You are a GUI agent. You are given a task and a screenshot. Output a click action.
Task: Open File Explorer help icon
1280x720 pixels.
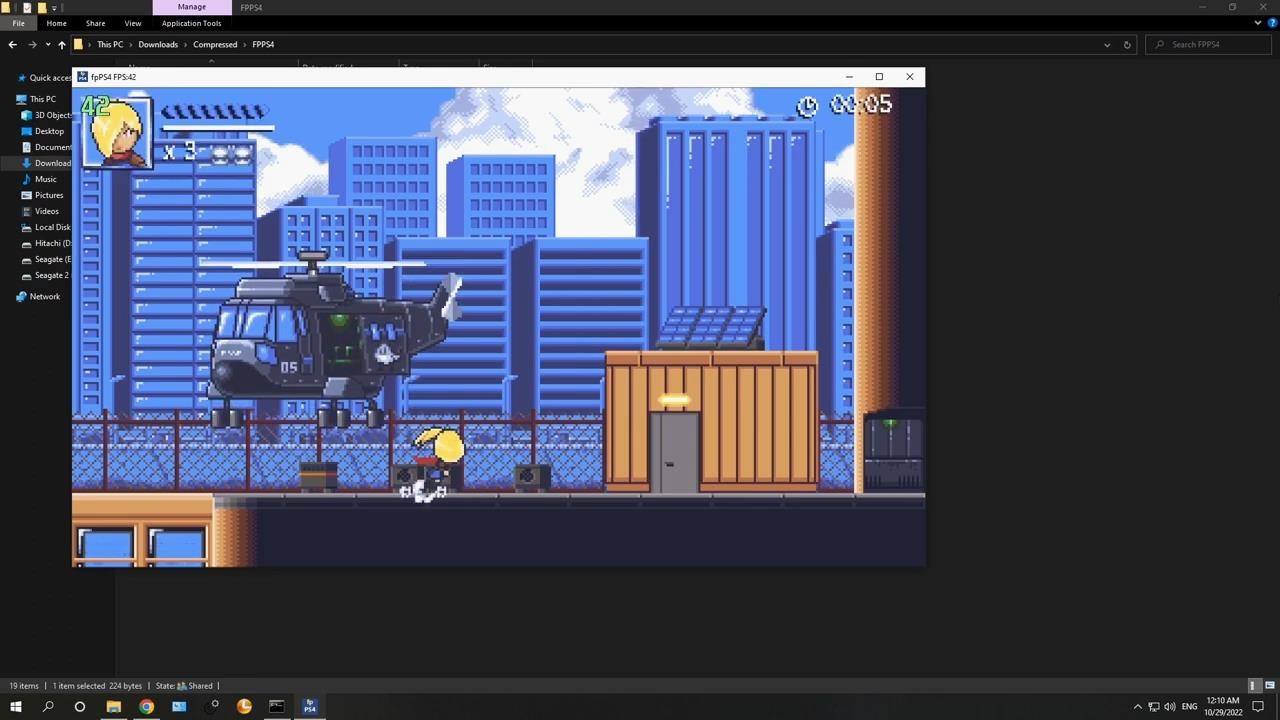[x=1271, y=23]
